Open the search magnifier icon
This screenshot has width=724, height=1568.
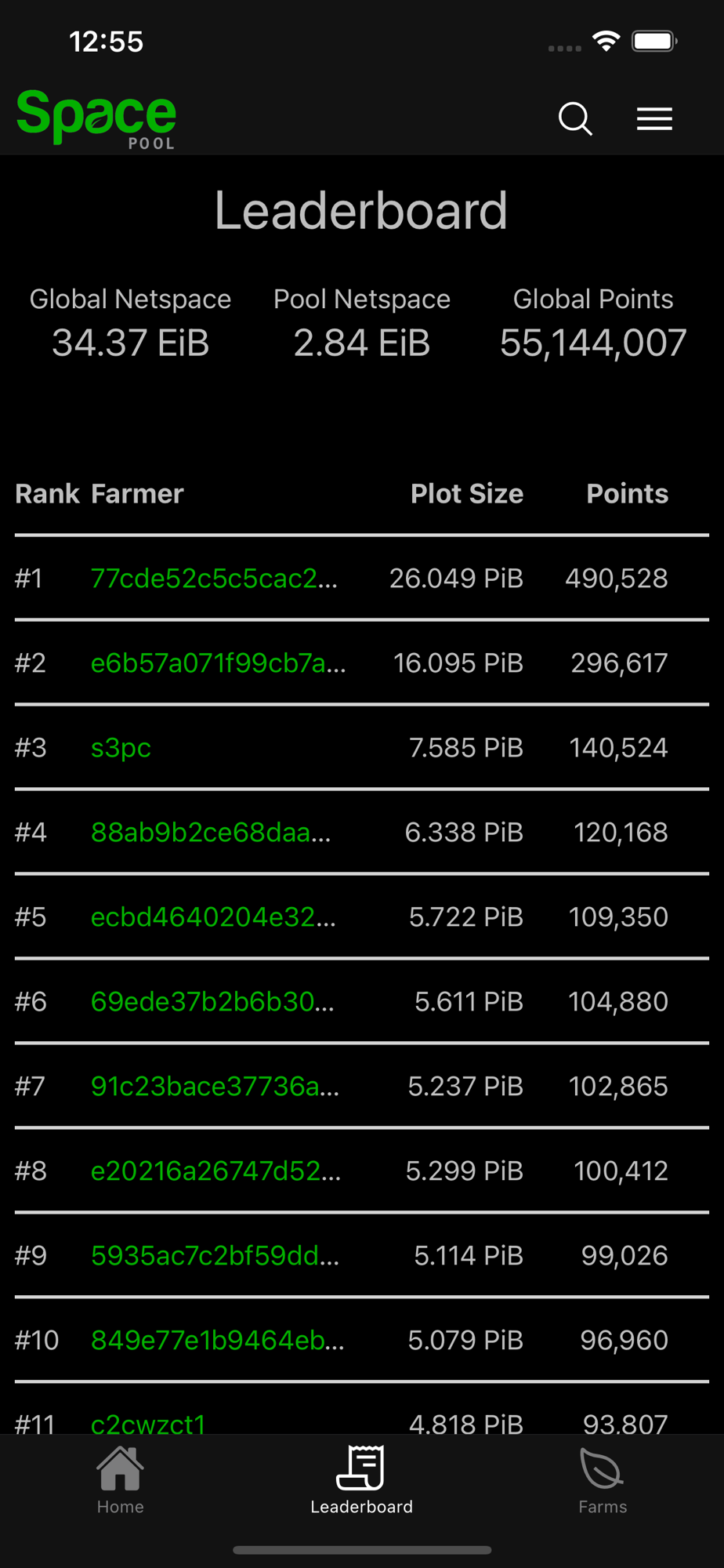click(x=575, y=119)
